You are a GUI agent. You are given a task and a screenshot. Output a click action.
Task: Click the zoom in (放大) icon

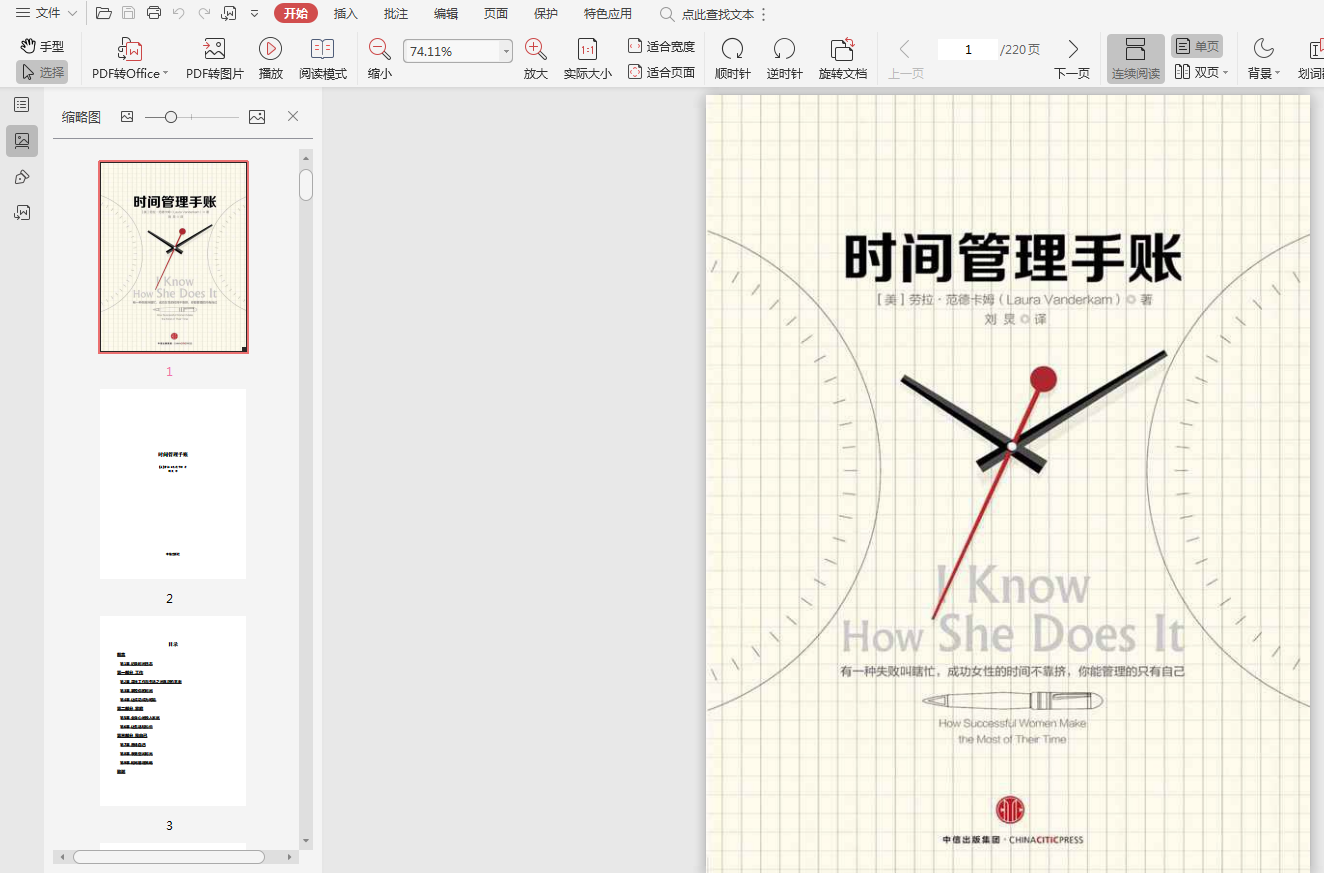click(536, 49)
